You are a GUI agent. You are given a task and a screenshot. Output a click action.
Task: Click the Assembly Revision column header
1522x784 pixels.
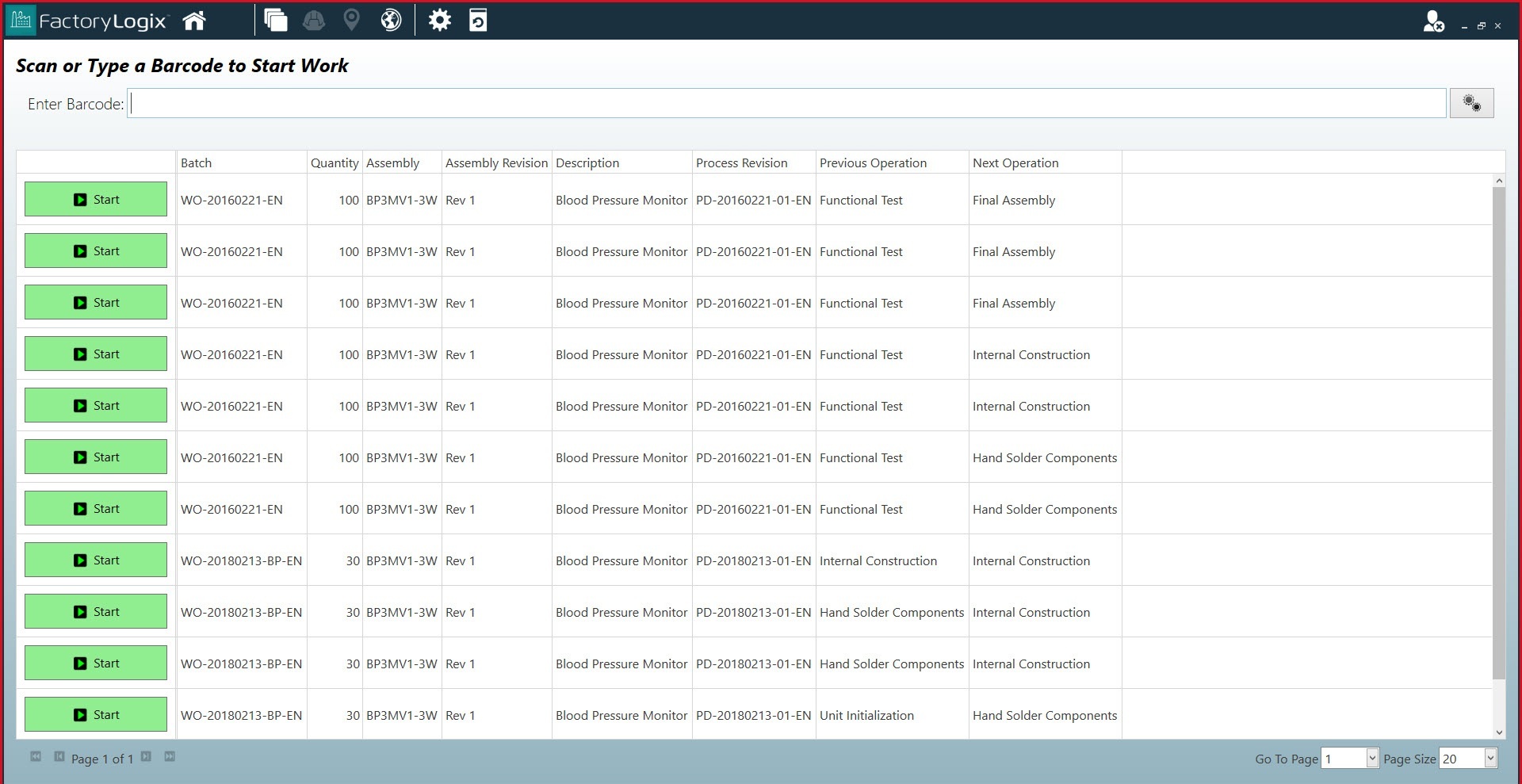496,163
